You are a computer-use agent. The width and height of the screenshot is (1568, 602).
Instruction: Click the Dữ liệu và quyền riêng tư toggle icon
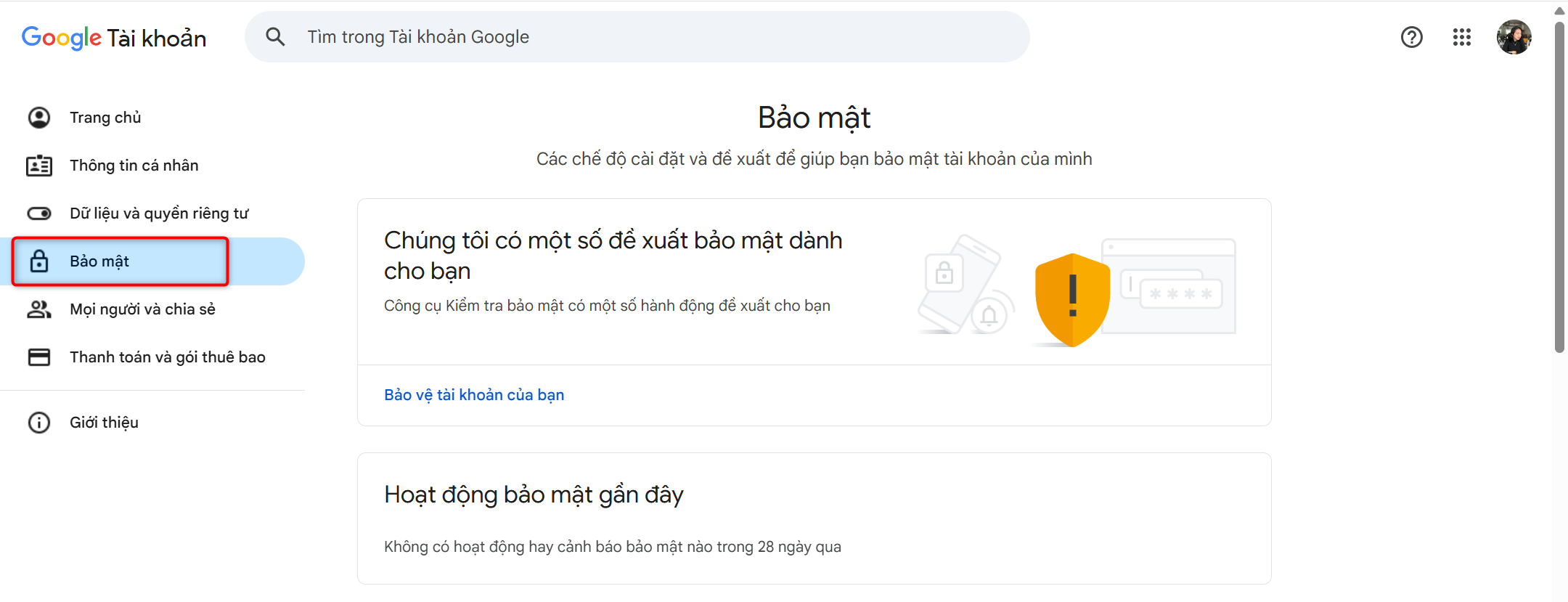[39, 213]
